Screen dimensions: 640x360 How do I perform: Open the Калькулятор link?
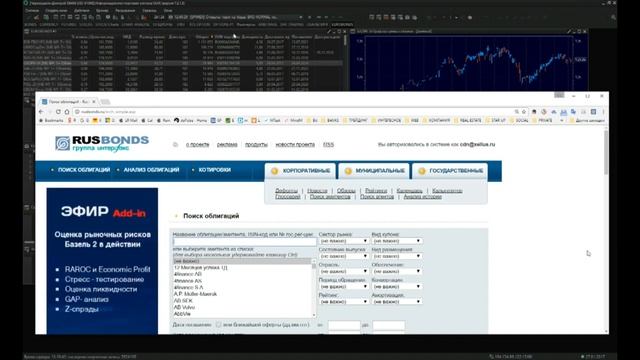tap(447, 191)
